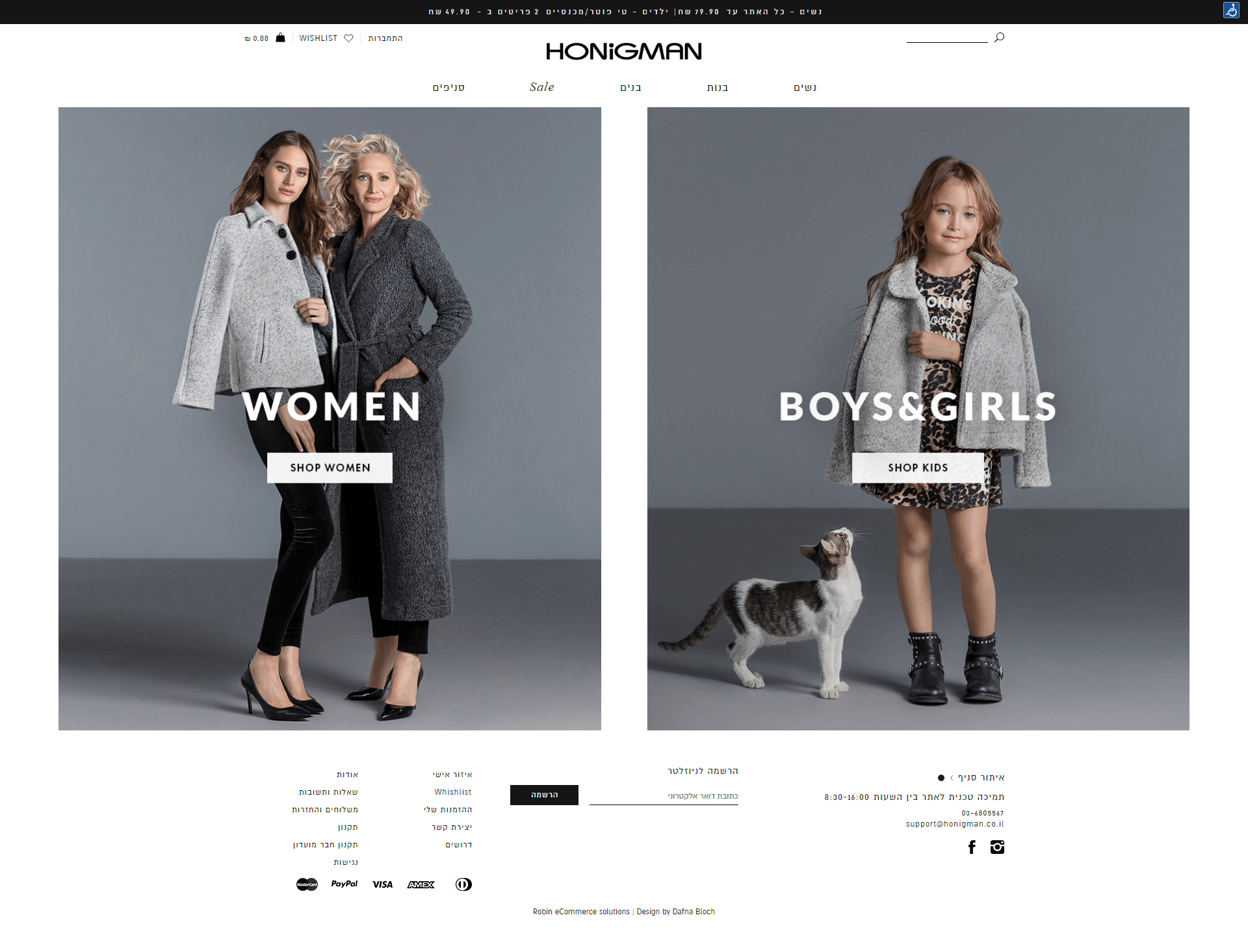Image resolution: width=1248 pixels, height=952 pixels.
Task: Click the header search input field
Action: pos(947,37)
